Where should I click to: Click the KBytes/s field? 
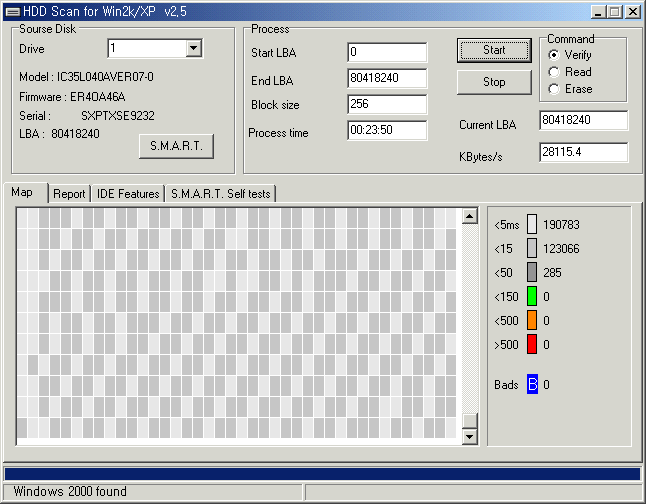(583, 152)
